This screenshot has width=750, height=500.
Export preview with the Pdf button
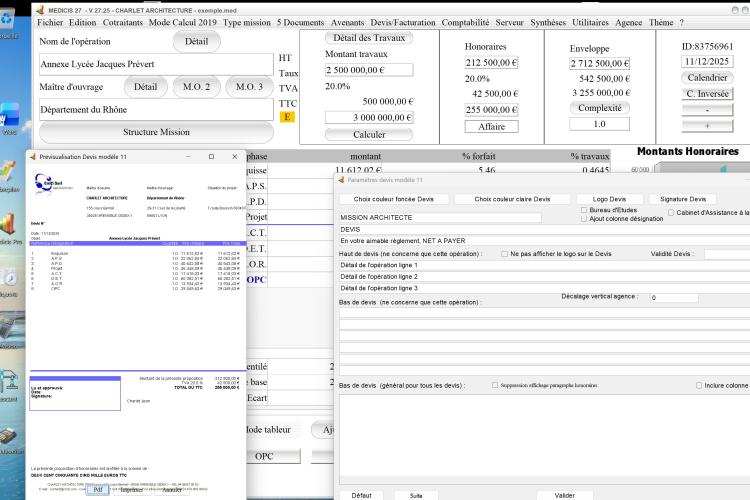[x=98, y=489]
